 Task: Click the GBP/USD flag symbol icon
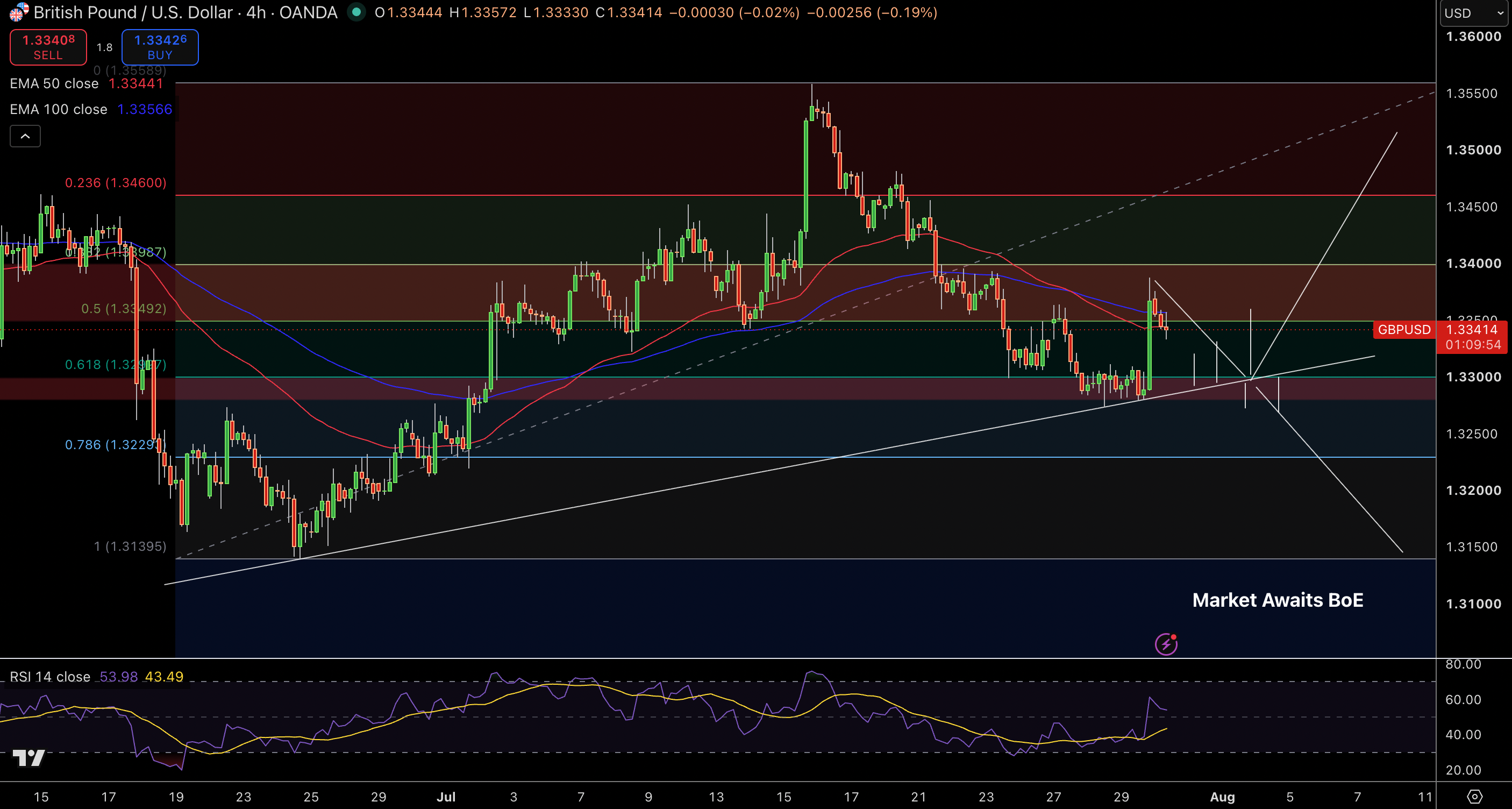point(19,12)
